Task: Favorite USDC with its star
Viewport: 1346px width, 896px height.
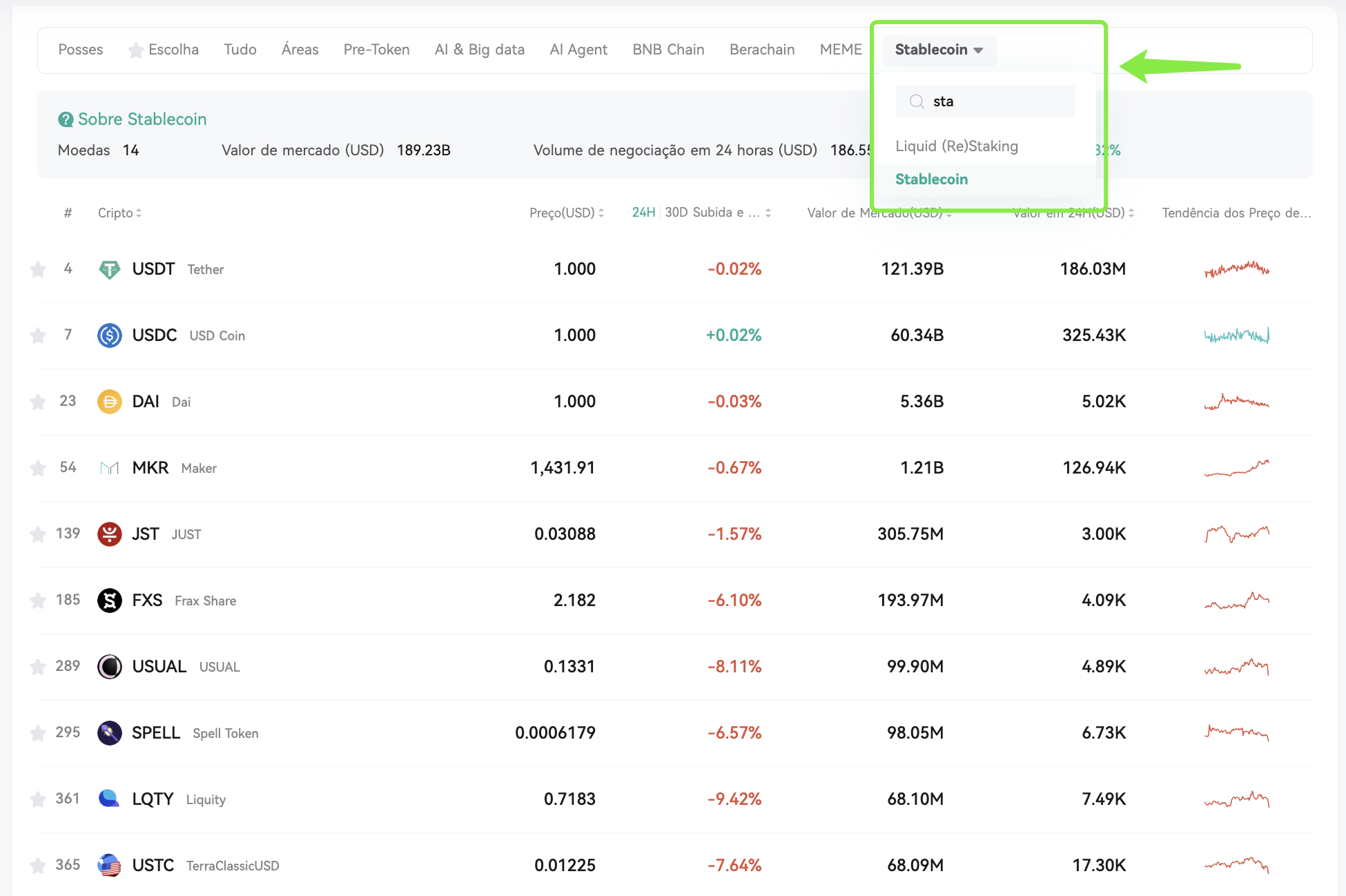Action: 38,335
